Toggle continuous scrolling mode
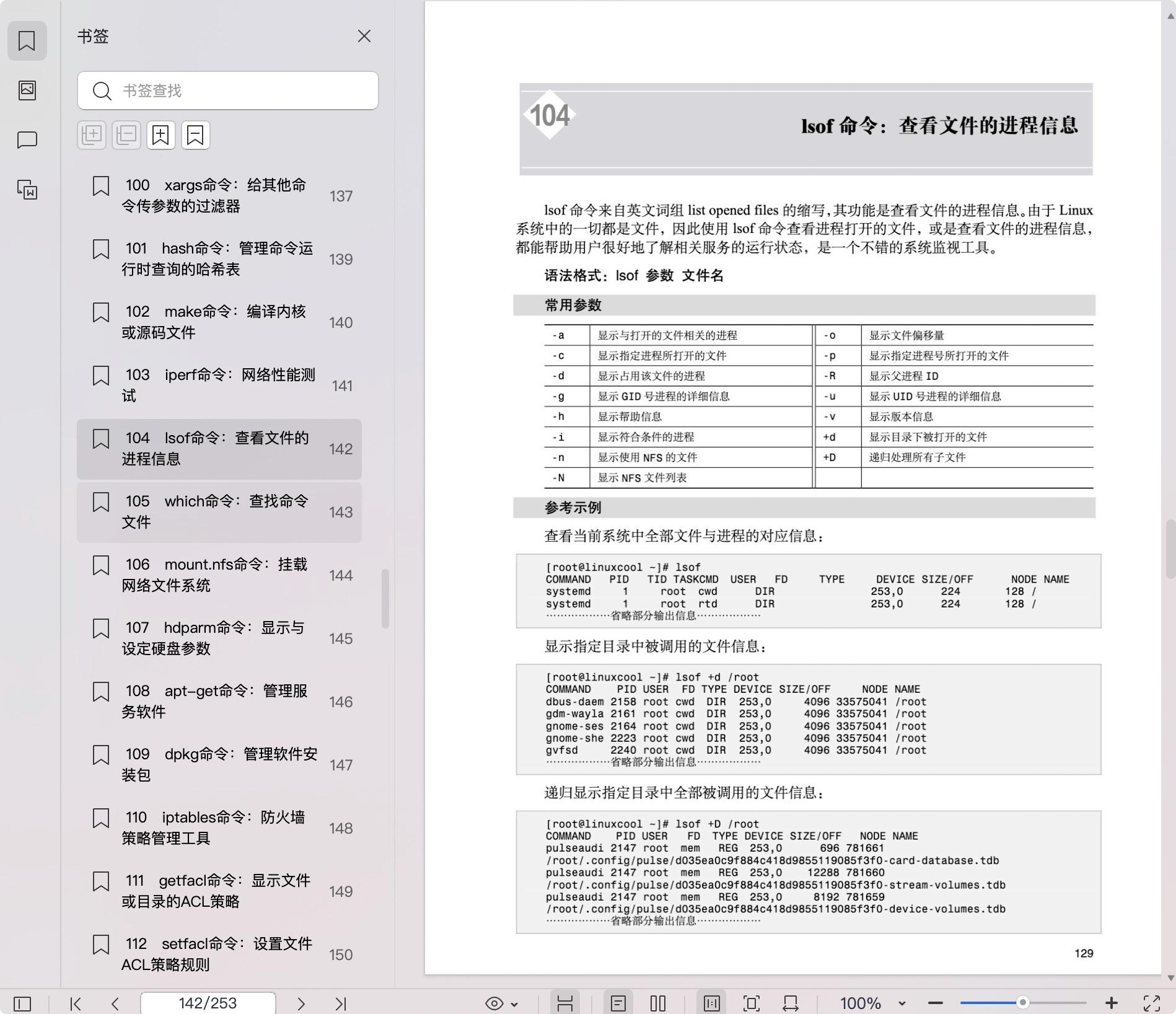Screen dimensions: 1176x1014 [x=564, y=1003]
